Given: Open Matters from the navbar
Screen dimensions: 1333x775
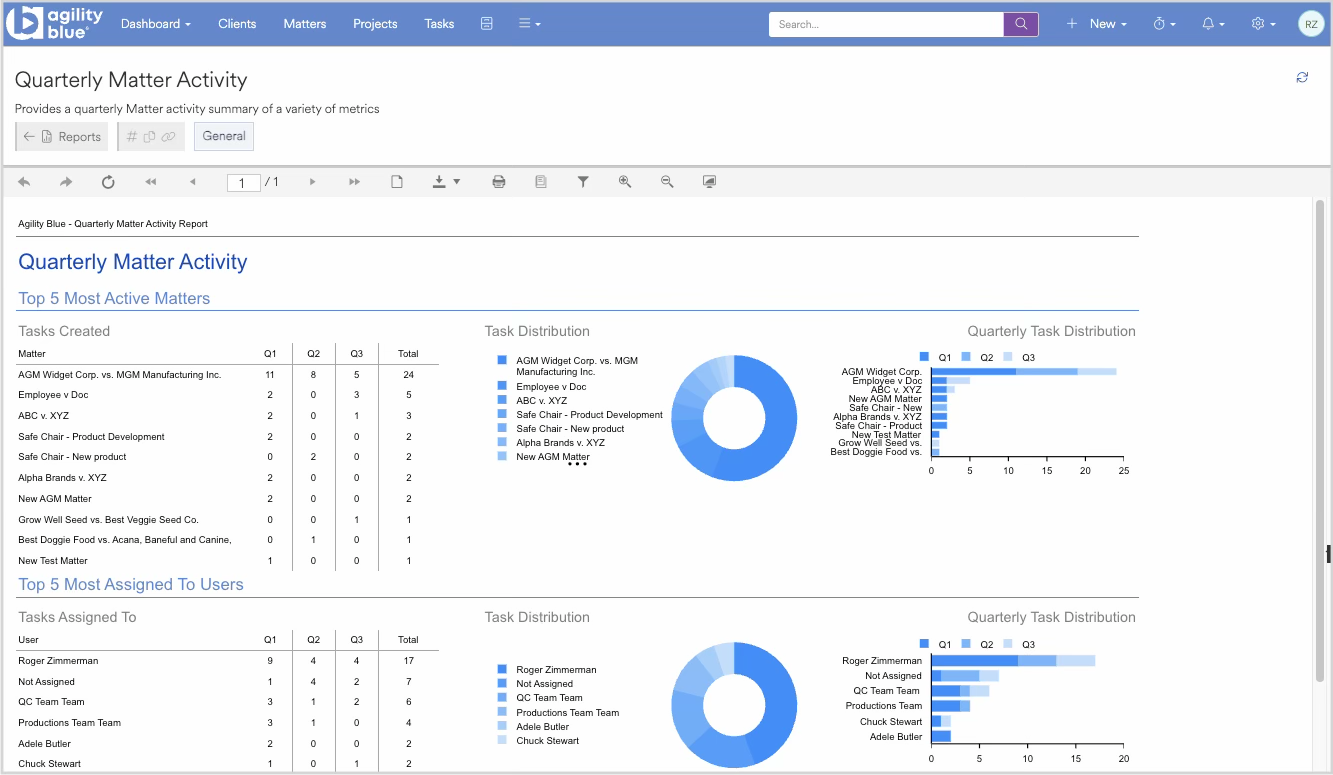Looking at the screenshot, I should 305,24.
